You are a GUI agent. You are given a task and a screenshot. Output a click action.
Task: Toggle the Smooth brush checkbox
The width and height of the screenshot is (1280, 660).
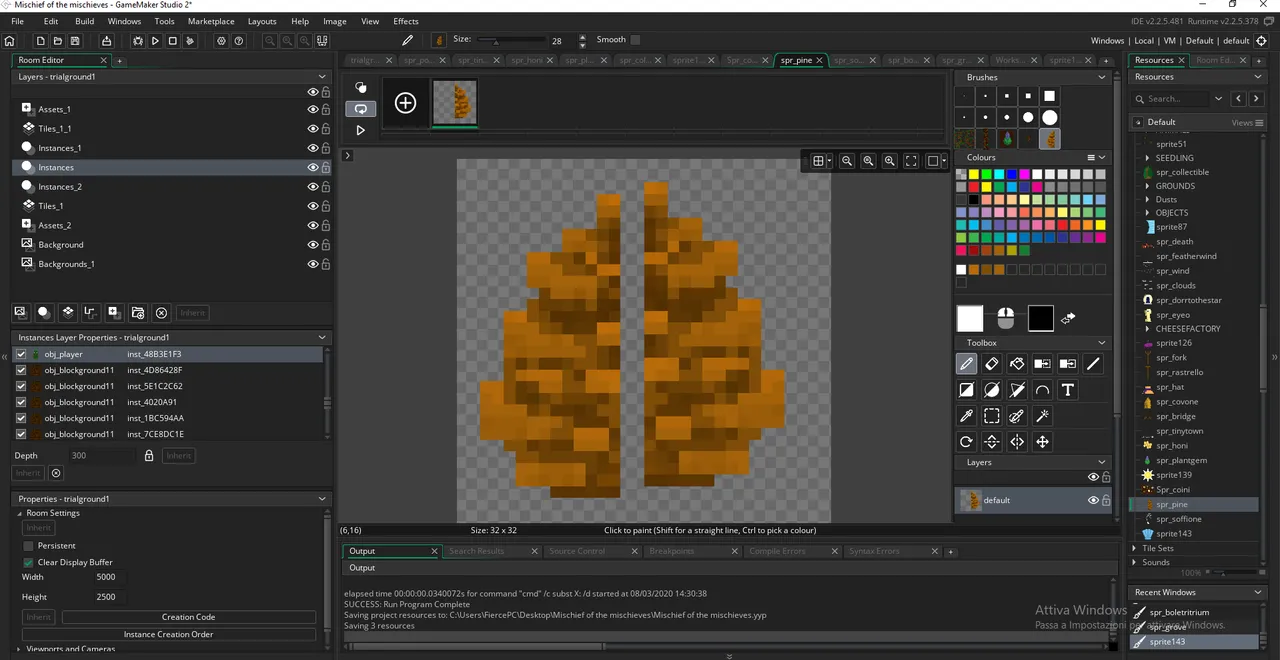click(x=635, y=40)
